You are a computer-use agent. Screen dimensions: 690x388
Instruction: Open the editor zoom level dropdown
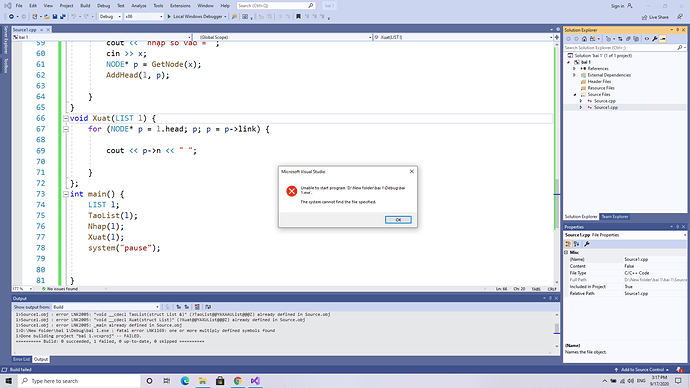coord(22,289)
